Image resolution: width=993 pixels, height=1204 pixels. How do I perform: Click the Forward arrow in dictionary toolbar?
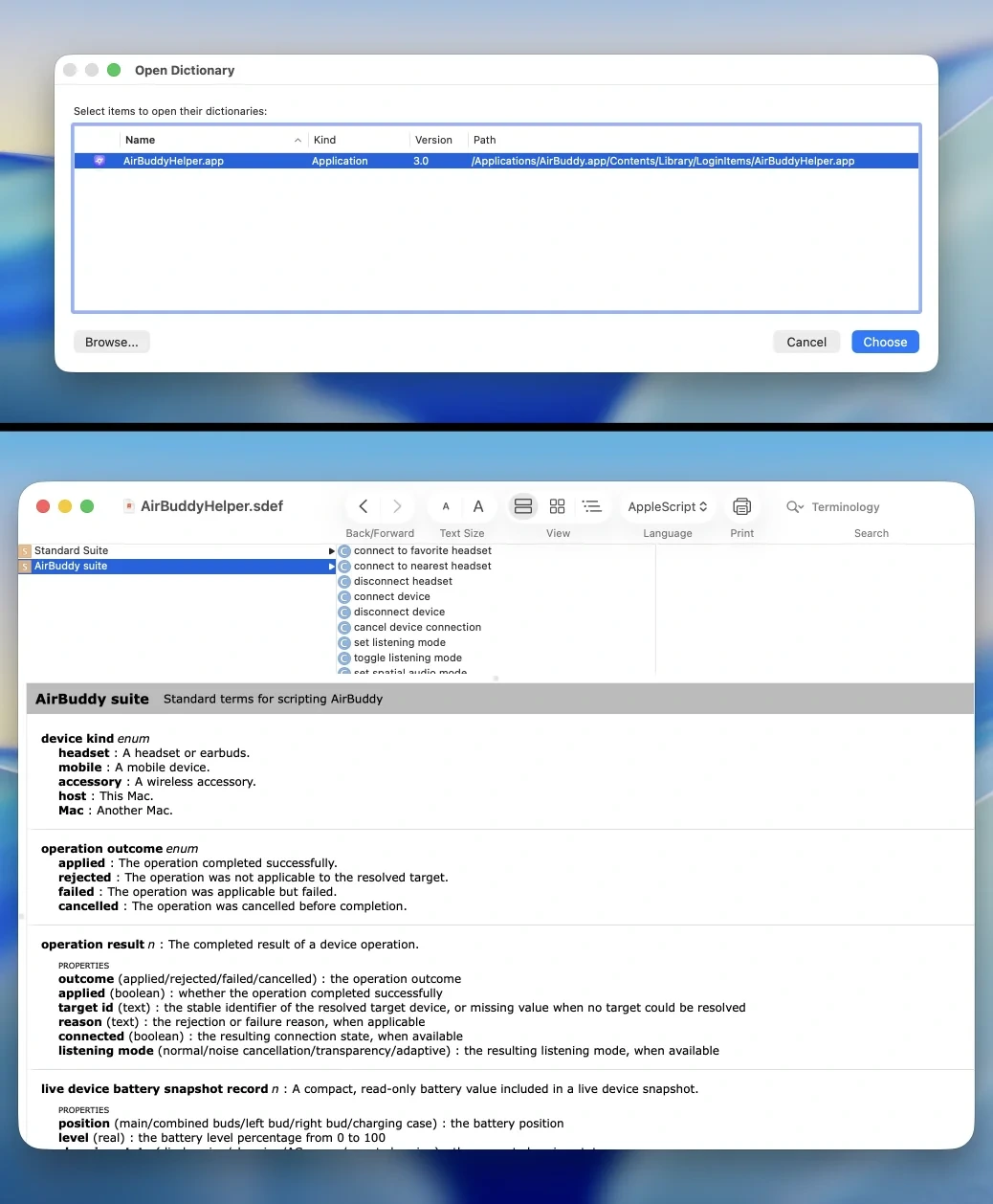pos(397,506)
